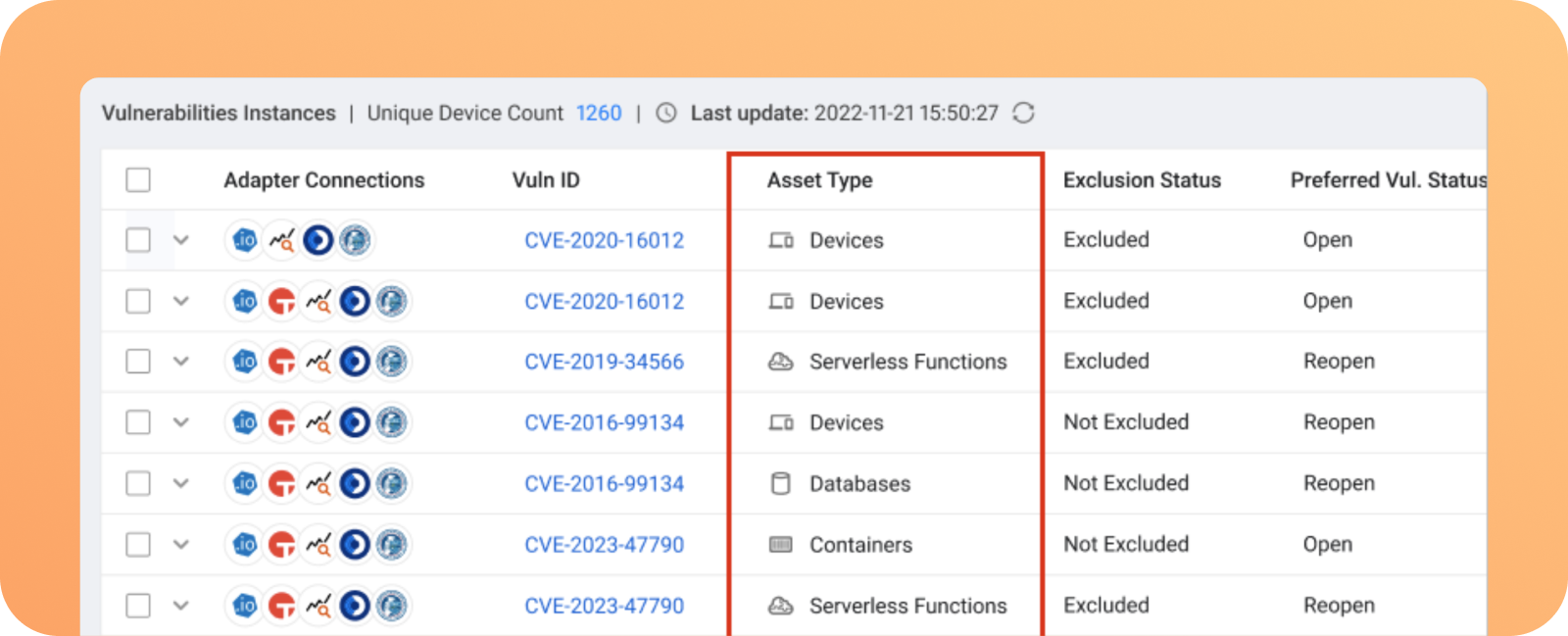Expand the Databases row chevron
The image size is (1568, 636).
pyautogui.click(x=181, y=483)
